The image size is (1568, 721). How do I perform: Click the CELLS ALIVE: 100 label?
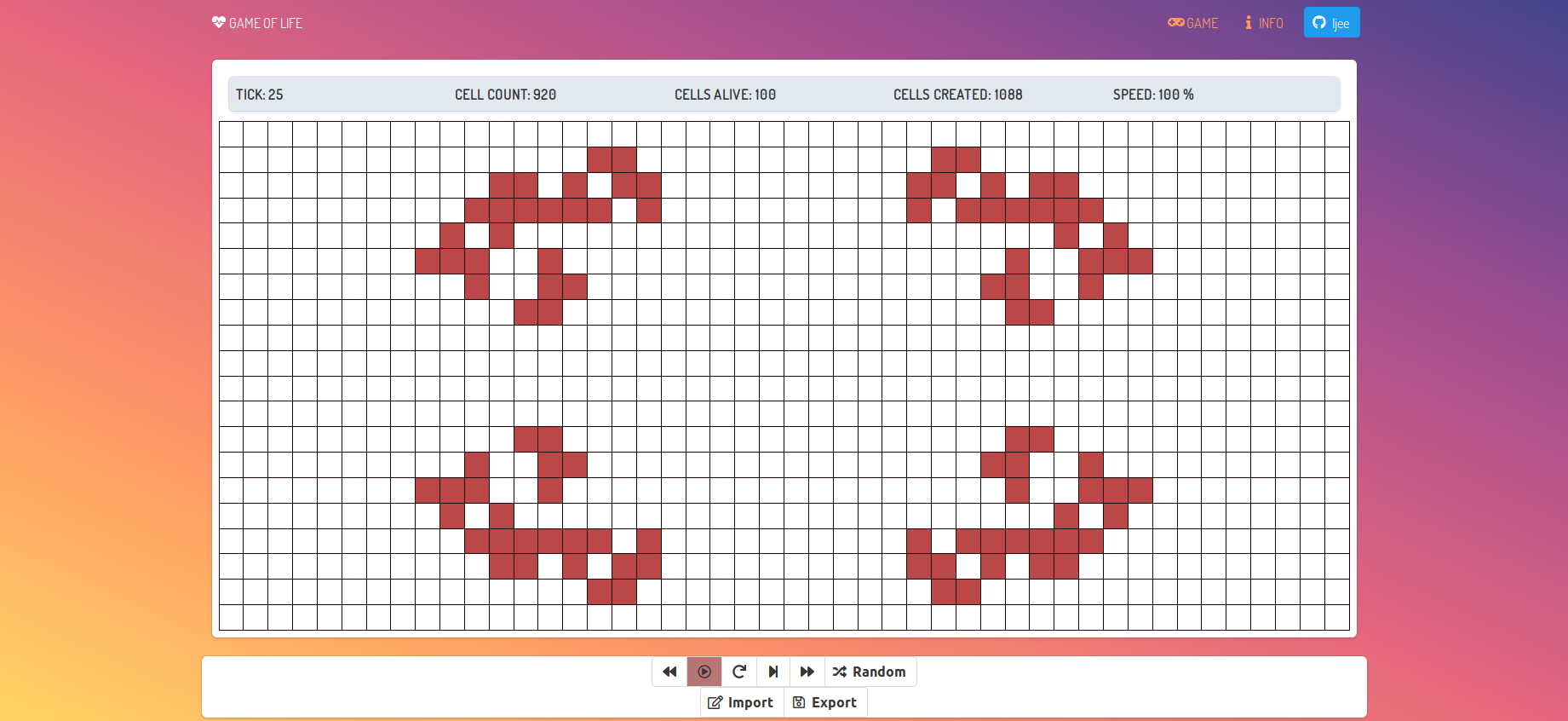725,95
